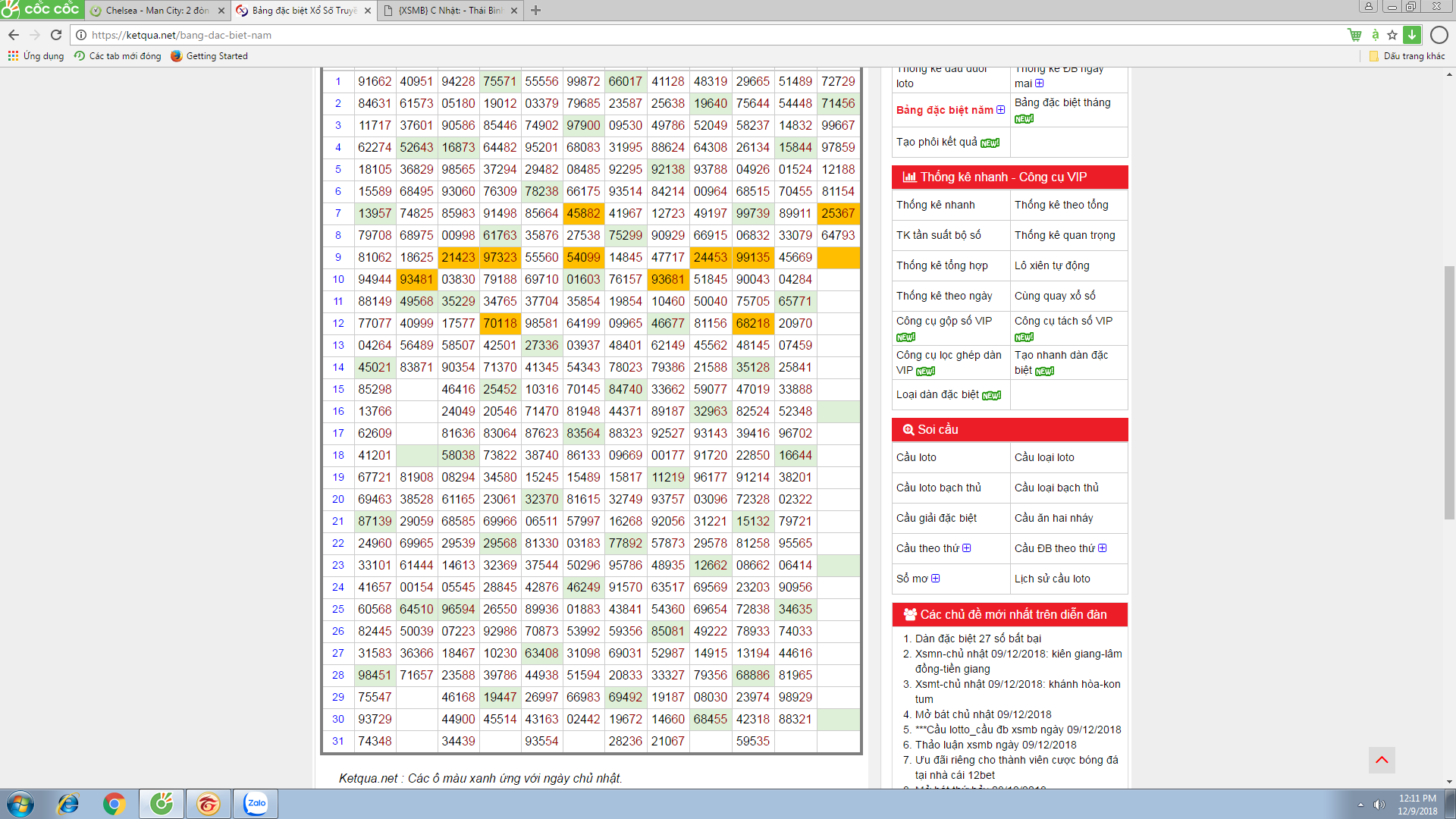Click the browser forward arrow
1456x819 pixels.
pos(35,35)
